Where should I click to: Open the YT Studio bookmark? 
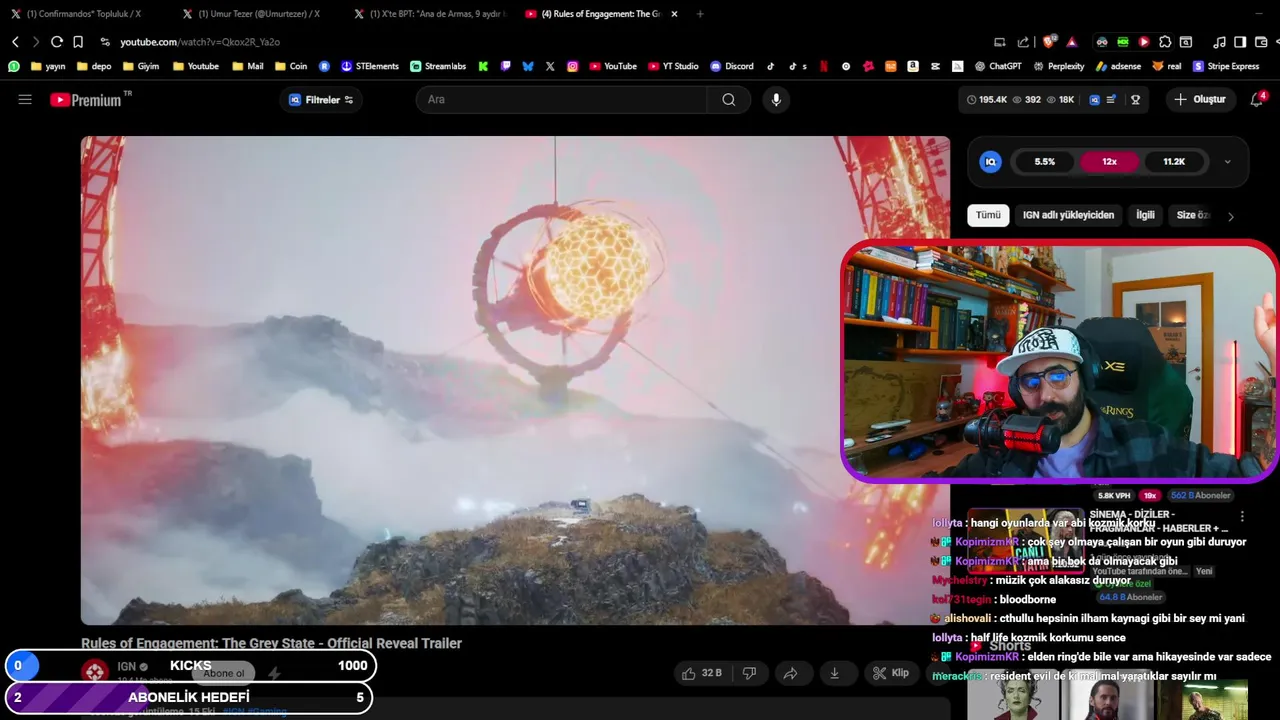point(673,66)
